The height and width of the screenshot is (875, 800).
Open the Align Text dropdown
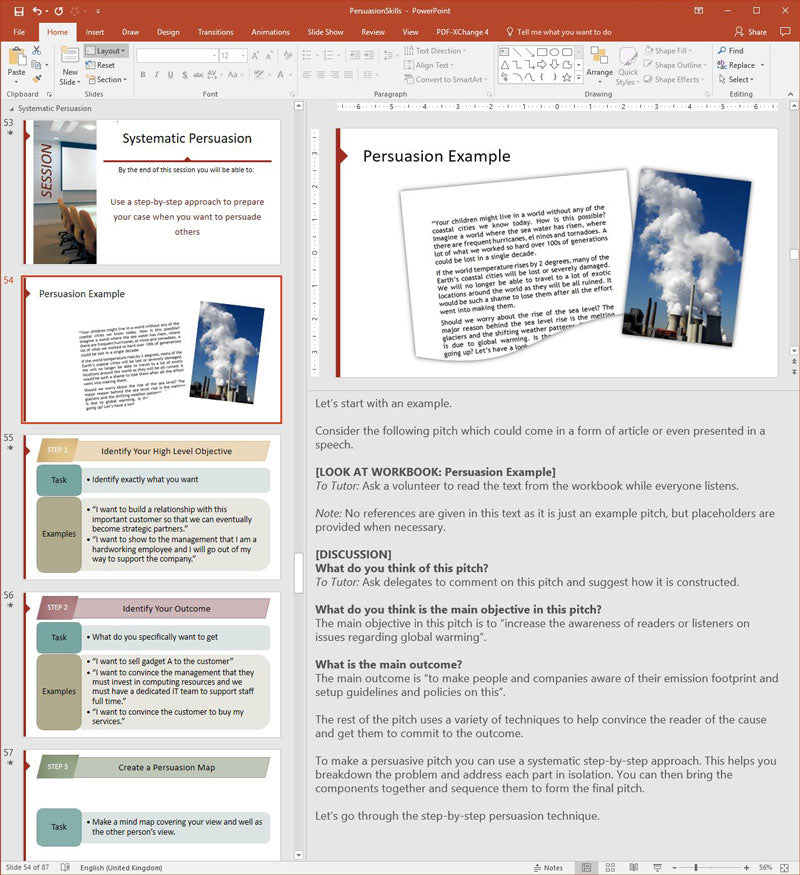[428, 65]
